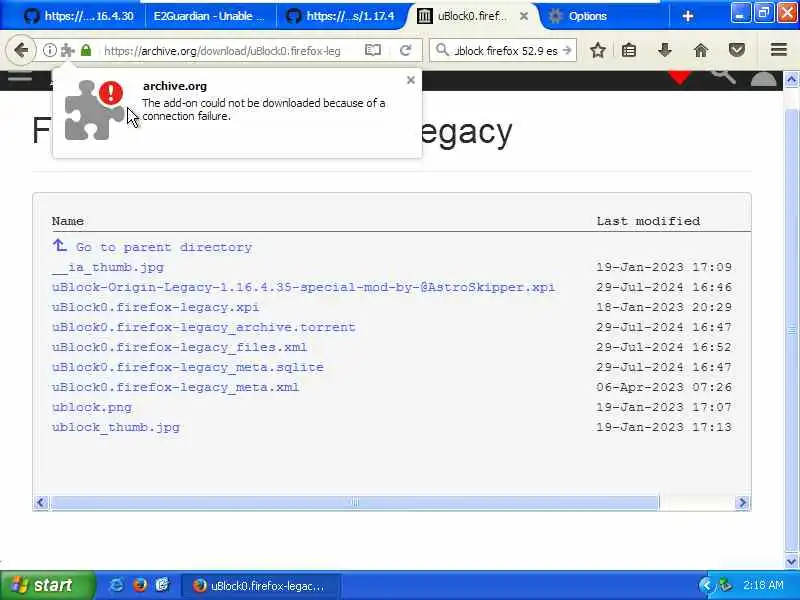Viewport: 800px width, 600px height.
Task: Open Go to parent directory link
Action: [x=164, y=247]
